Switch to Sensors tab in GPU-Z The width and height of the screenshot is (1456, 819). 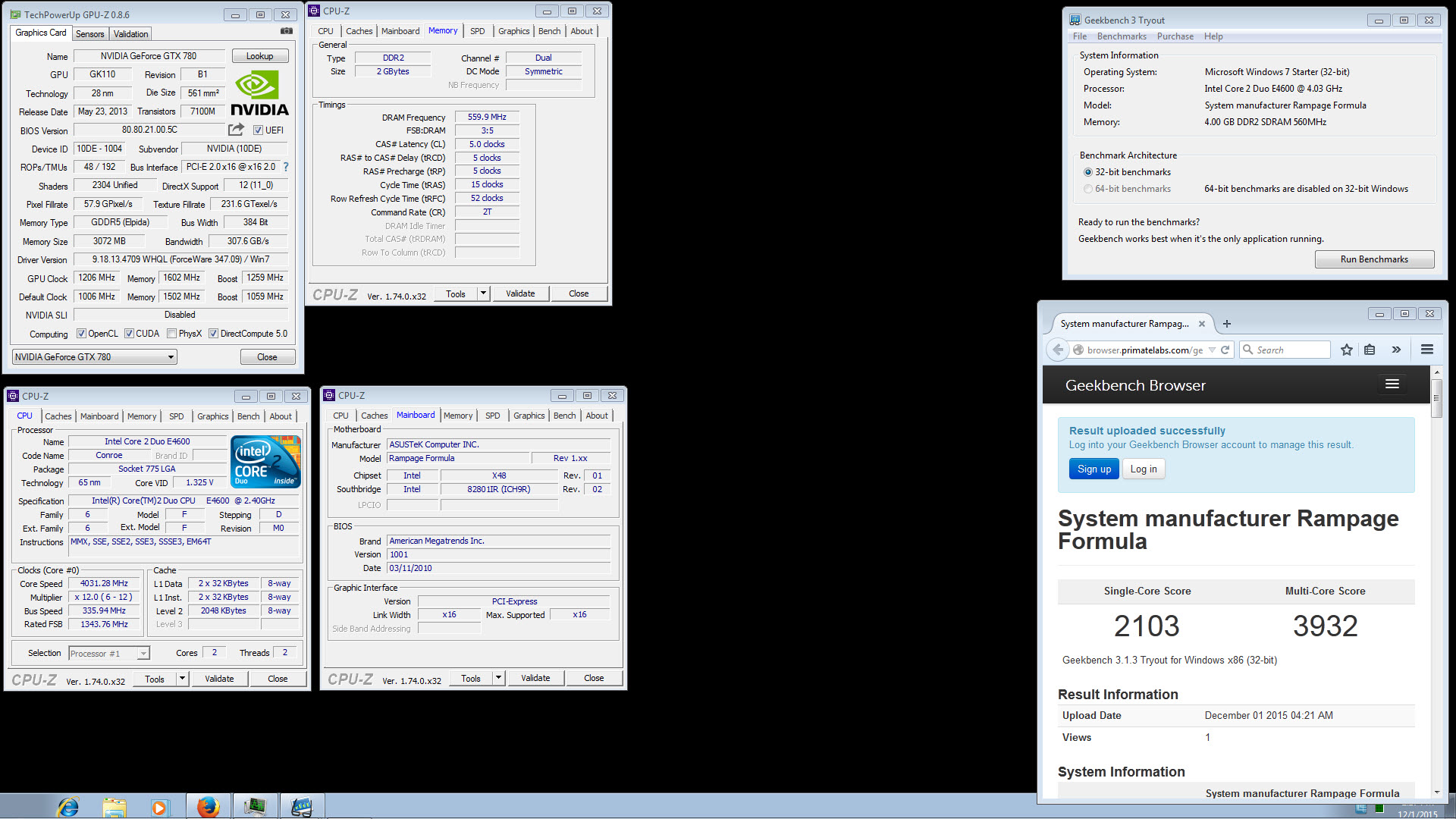coord(89,34)
